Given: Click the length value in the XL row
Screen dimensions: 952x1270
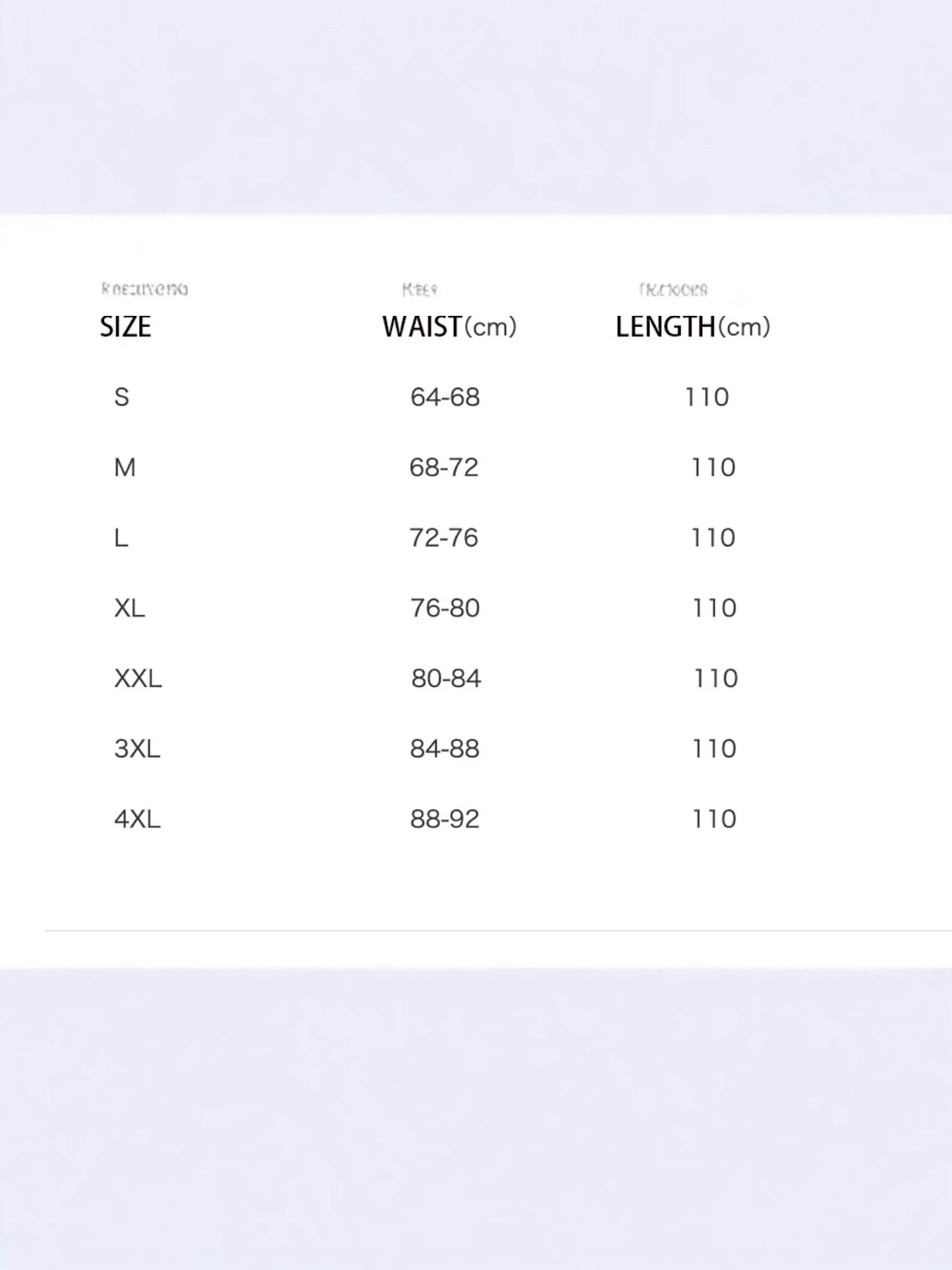Looking at the screenshot, I should pyautogui.click(x=714, y=608).
